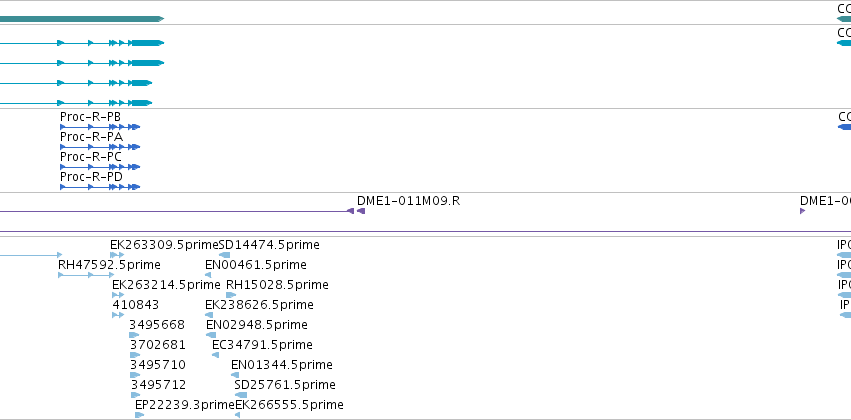Image resolution: width=851 pixels, height=420 pixels.
Task: Select the Proc-R-PB transcript label
Action: point(90,117)
